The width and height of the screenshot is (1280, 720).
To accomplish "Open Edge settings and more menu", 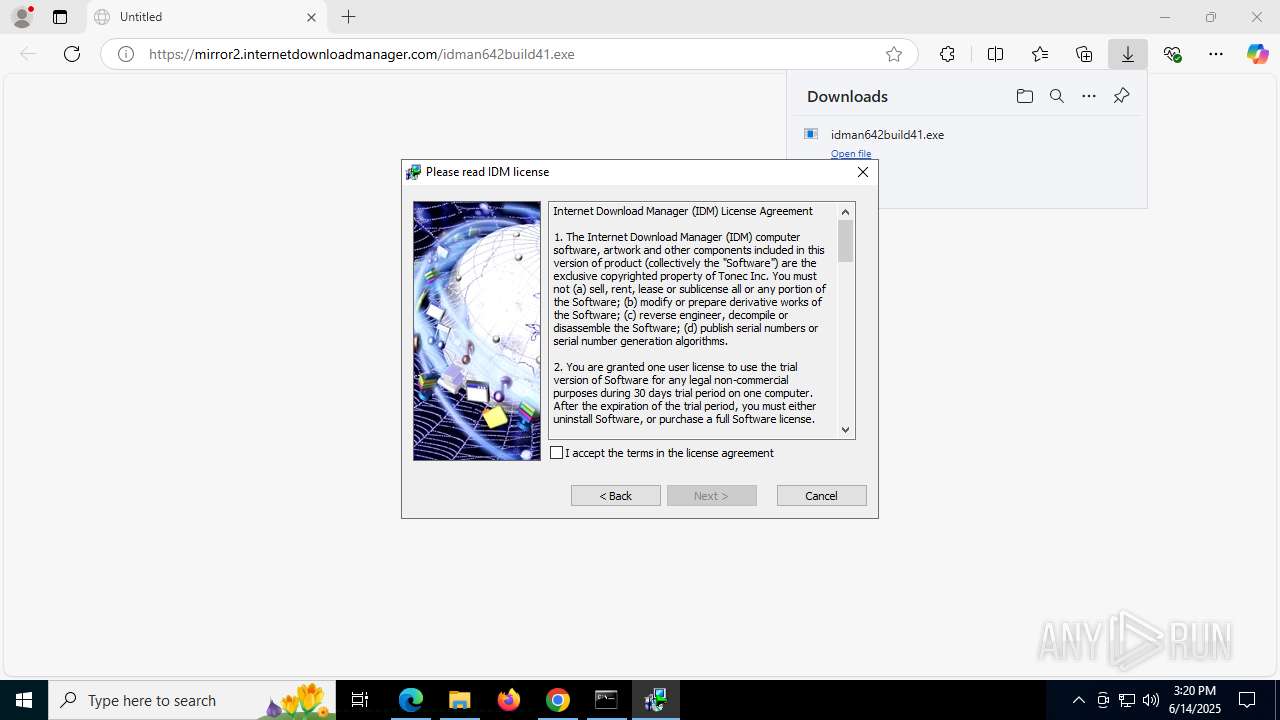I will coord(1216,54).
